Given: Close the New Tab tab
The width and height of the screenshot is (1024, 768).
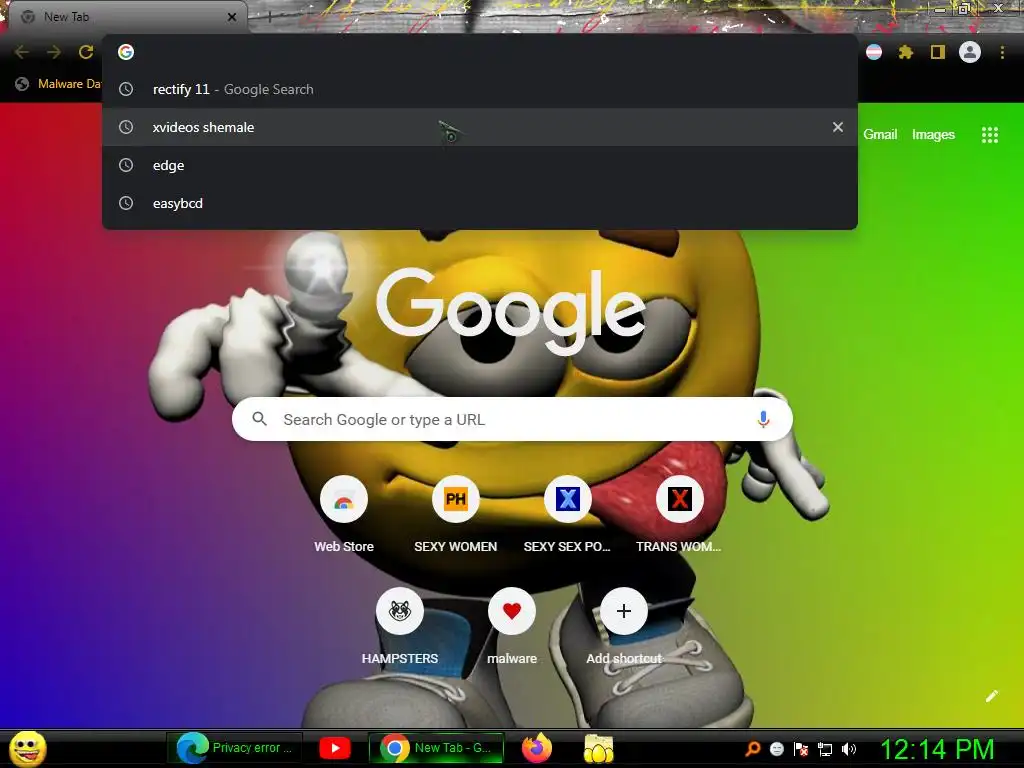Looking at the screenshot, I should pyautogui.click(x=232, y=17).
